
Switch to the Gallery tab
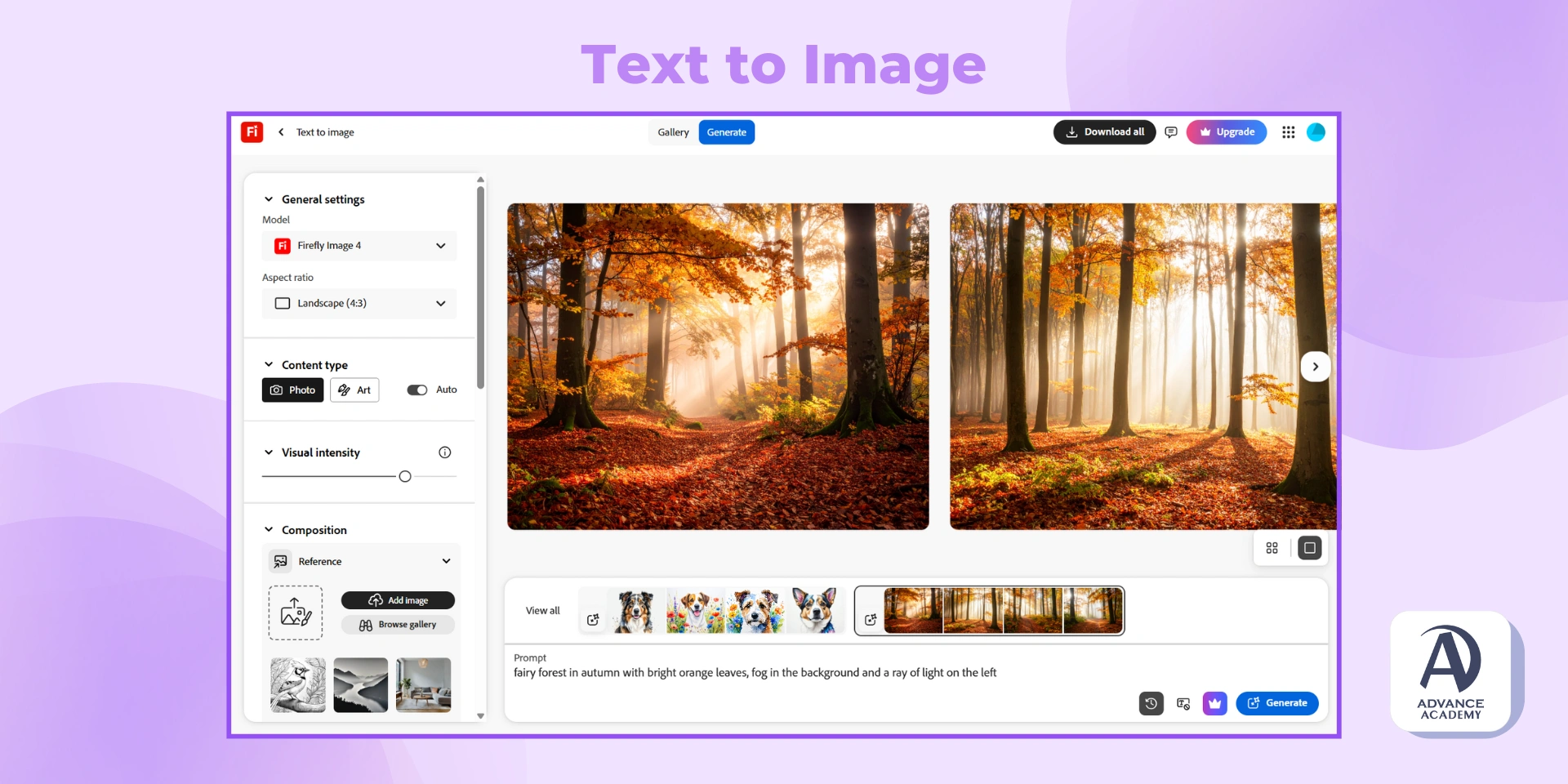coord(674,132)
